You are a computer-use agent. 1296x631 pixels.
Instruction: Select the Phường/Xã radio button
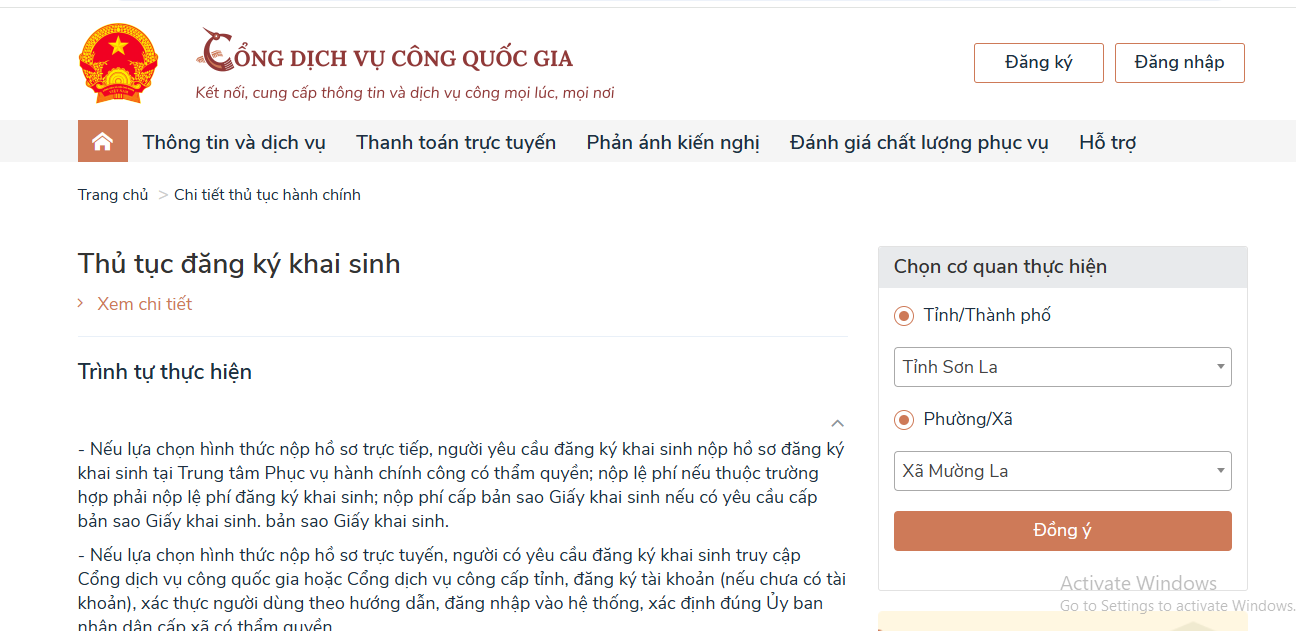[904, 420]
